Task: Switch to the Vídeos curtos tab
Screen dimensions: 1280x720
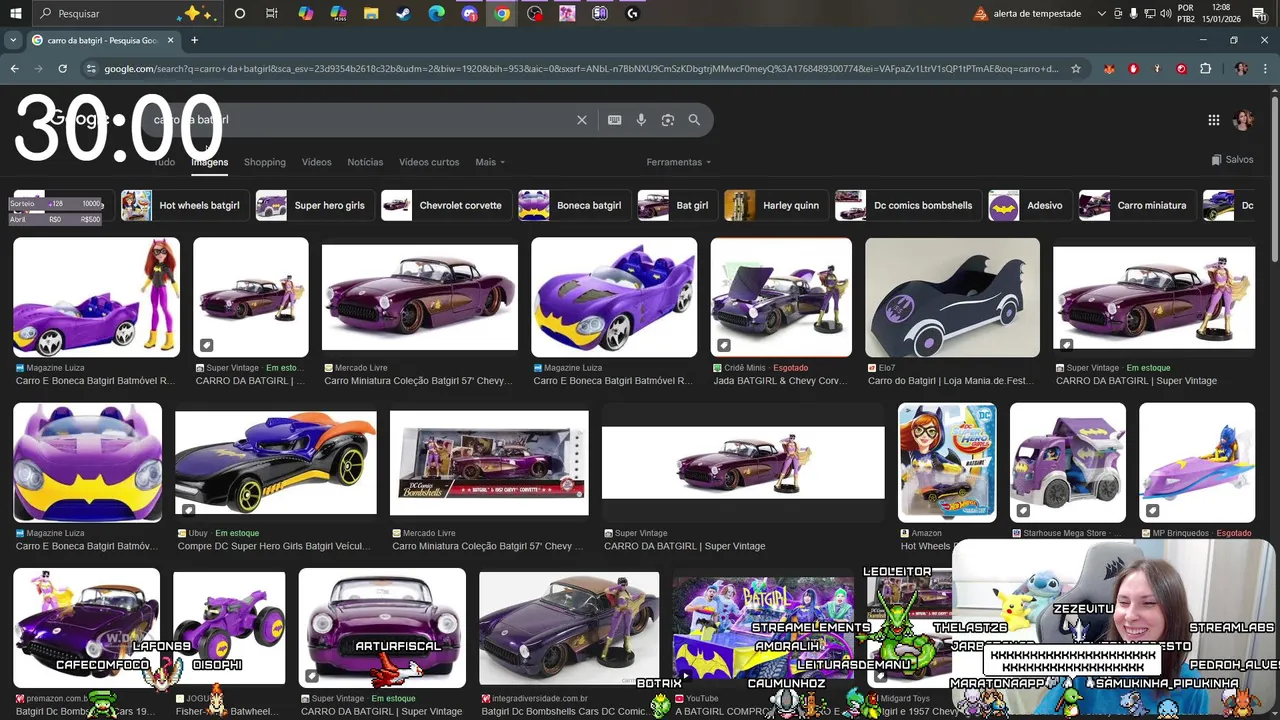Action: [x=429, y=162]
